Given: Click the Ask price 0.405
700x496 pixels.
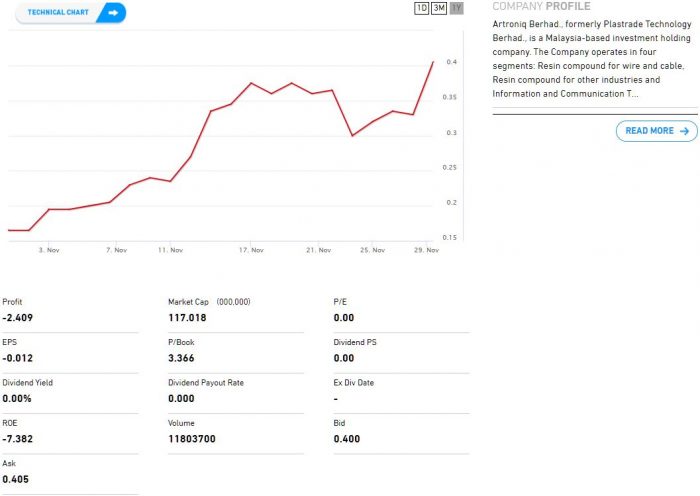Looking at the screenshot, I should (x=15, y=479).
